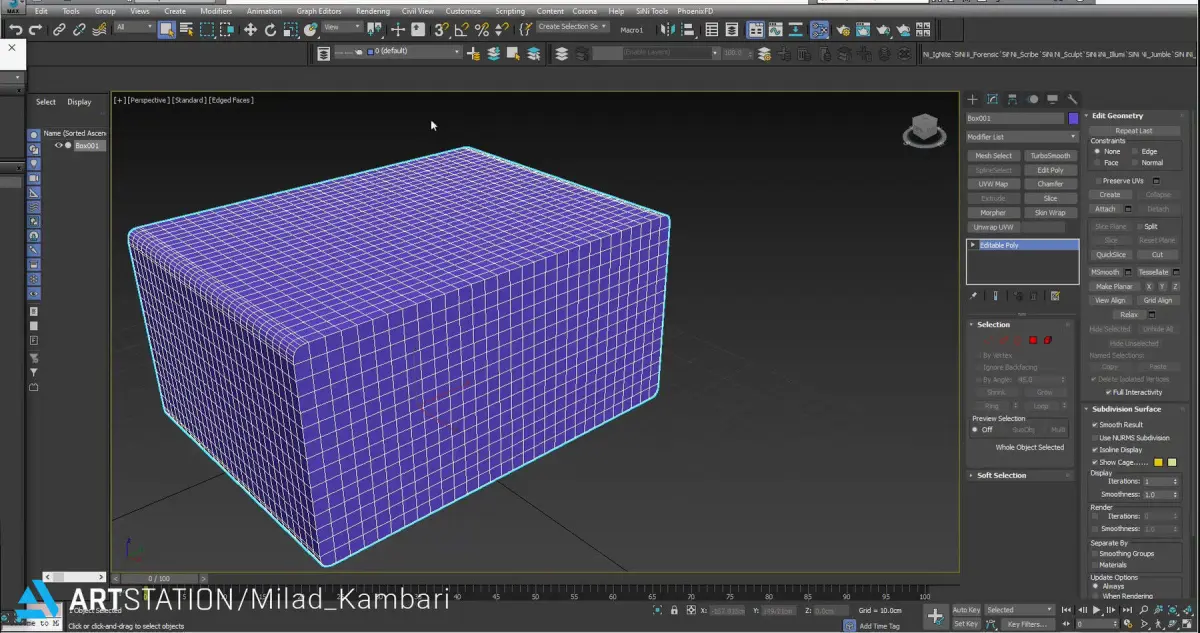The height and width of the screenshot is (633, 1200).
Task: Toggle visibility eye of Box001
Action: click(x=58, y=146)
